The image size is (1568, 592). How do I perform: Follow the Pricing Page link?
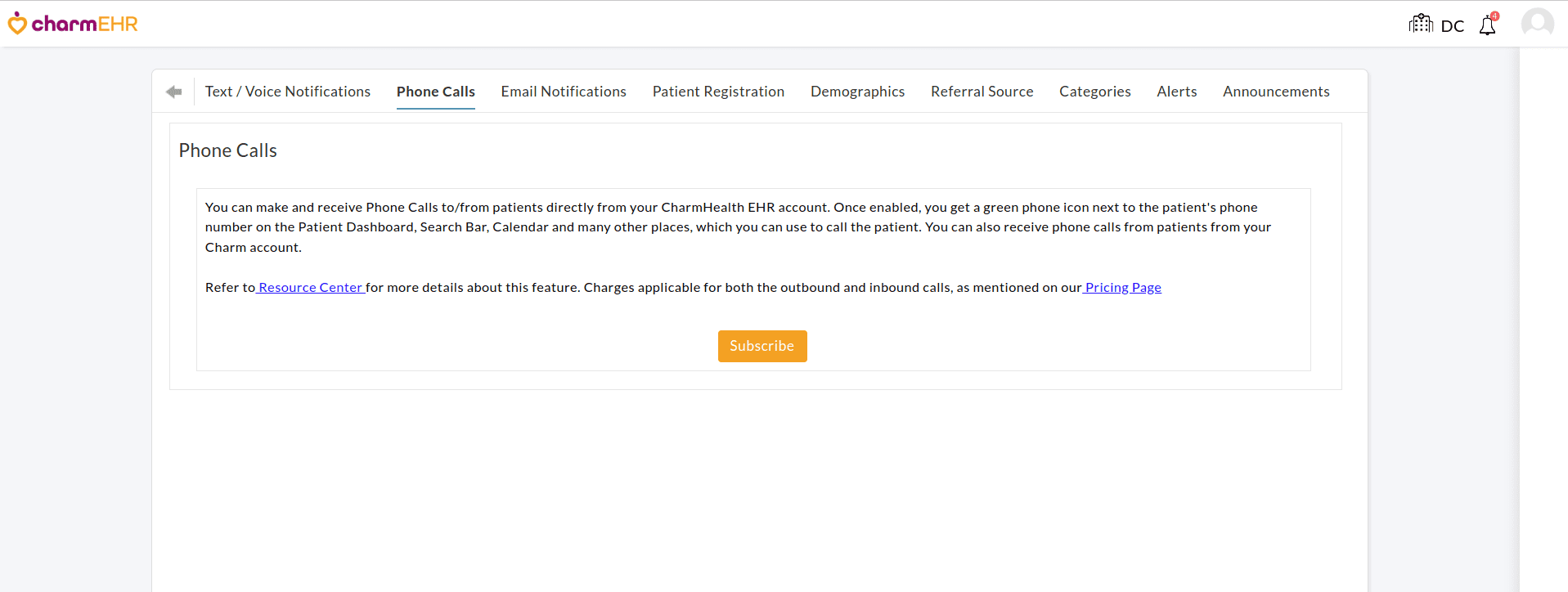tap(1122, 288)
